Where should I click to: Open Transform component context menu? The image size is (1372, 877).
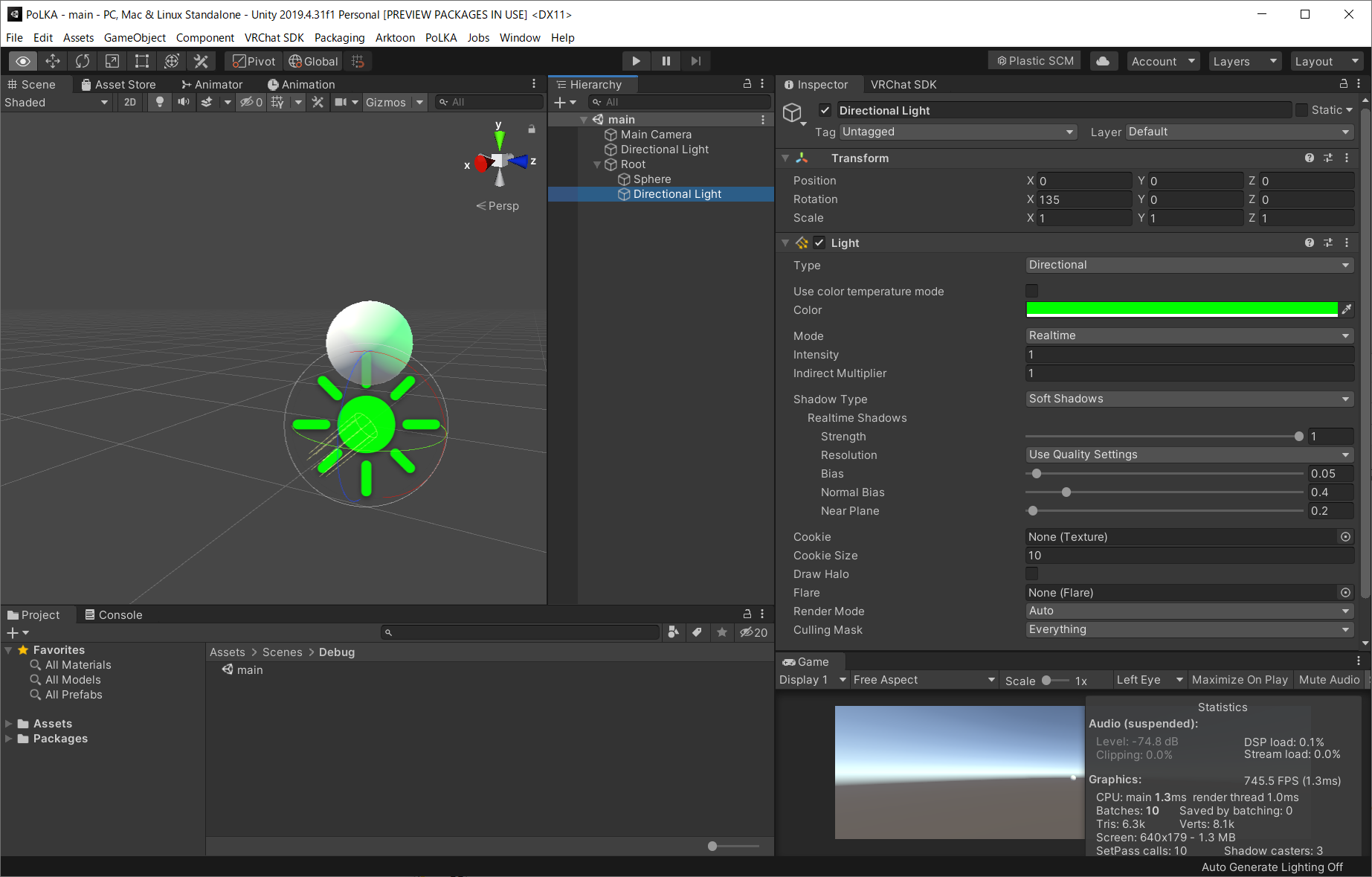click(x=1347, y=158)
